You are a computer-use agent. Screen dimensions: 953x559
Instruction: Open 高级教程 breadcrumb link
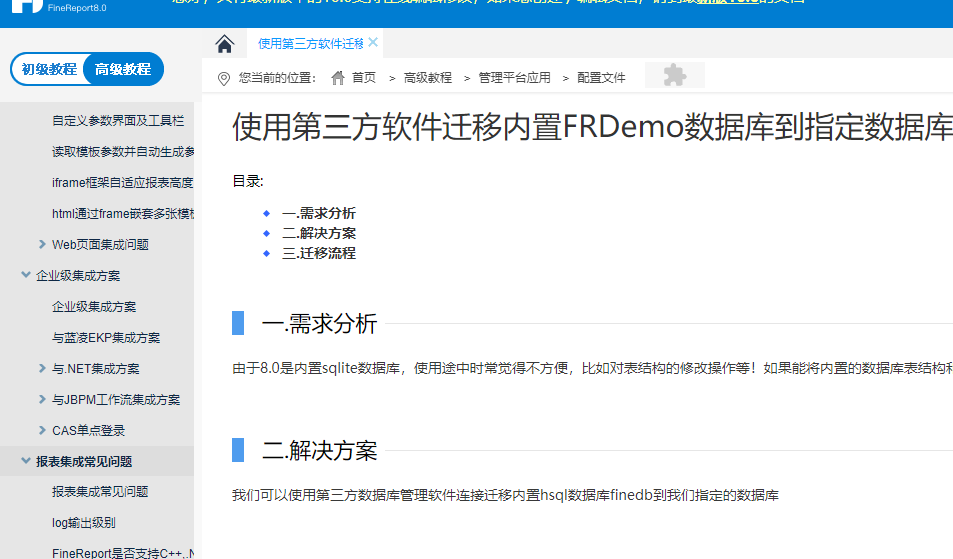click(x=428, y=78)
